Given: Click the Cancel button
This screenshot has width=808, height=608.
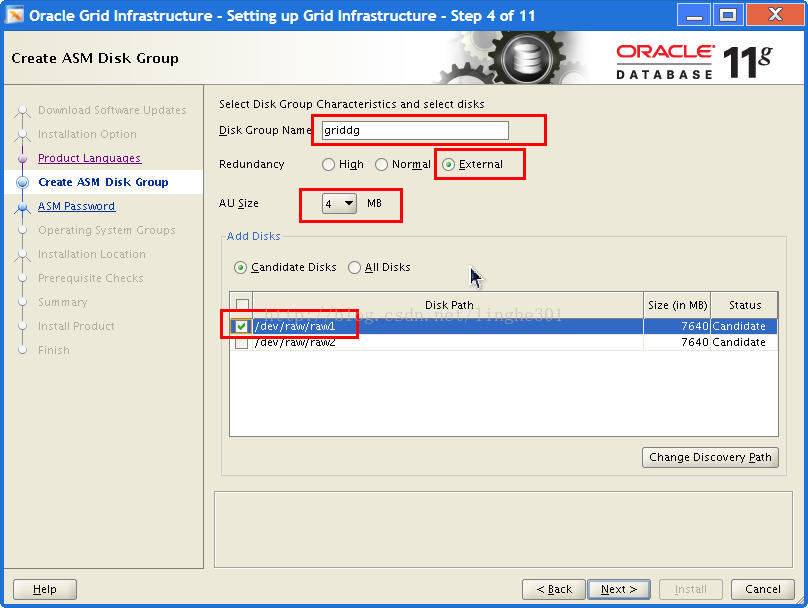Looking at the screenshot, I should (x=763, y=589).
